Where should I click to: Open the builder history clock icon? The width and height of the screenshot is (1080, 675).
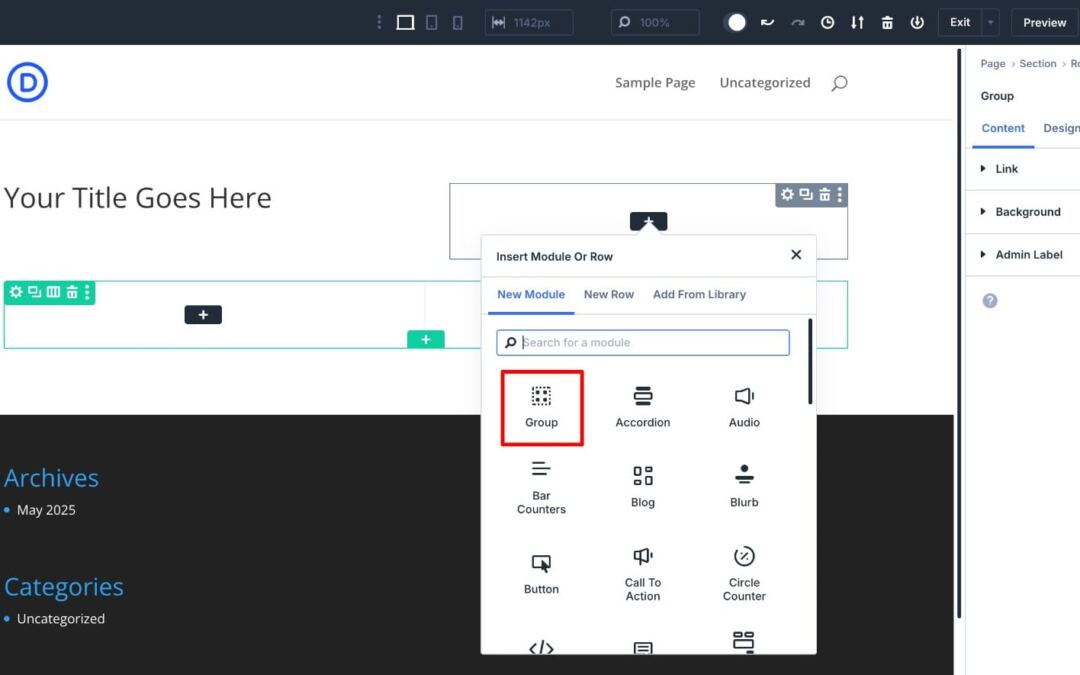pos(827,22)
